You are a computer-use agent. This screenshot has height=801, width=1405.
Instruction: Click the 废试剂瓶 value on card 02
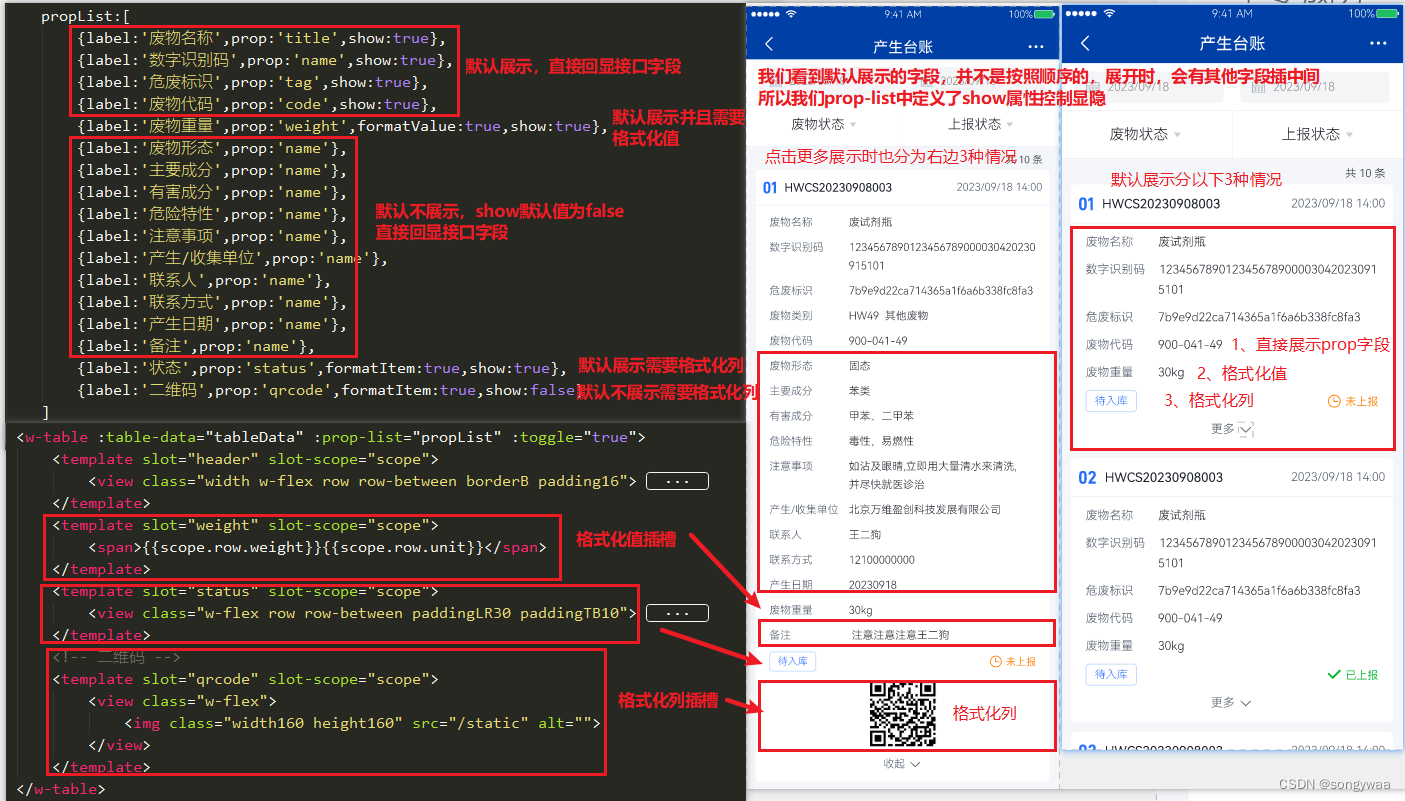coord(1182,515)
